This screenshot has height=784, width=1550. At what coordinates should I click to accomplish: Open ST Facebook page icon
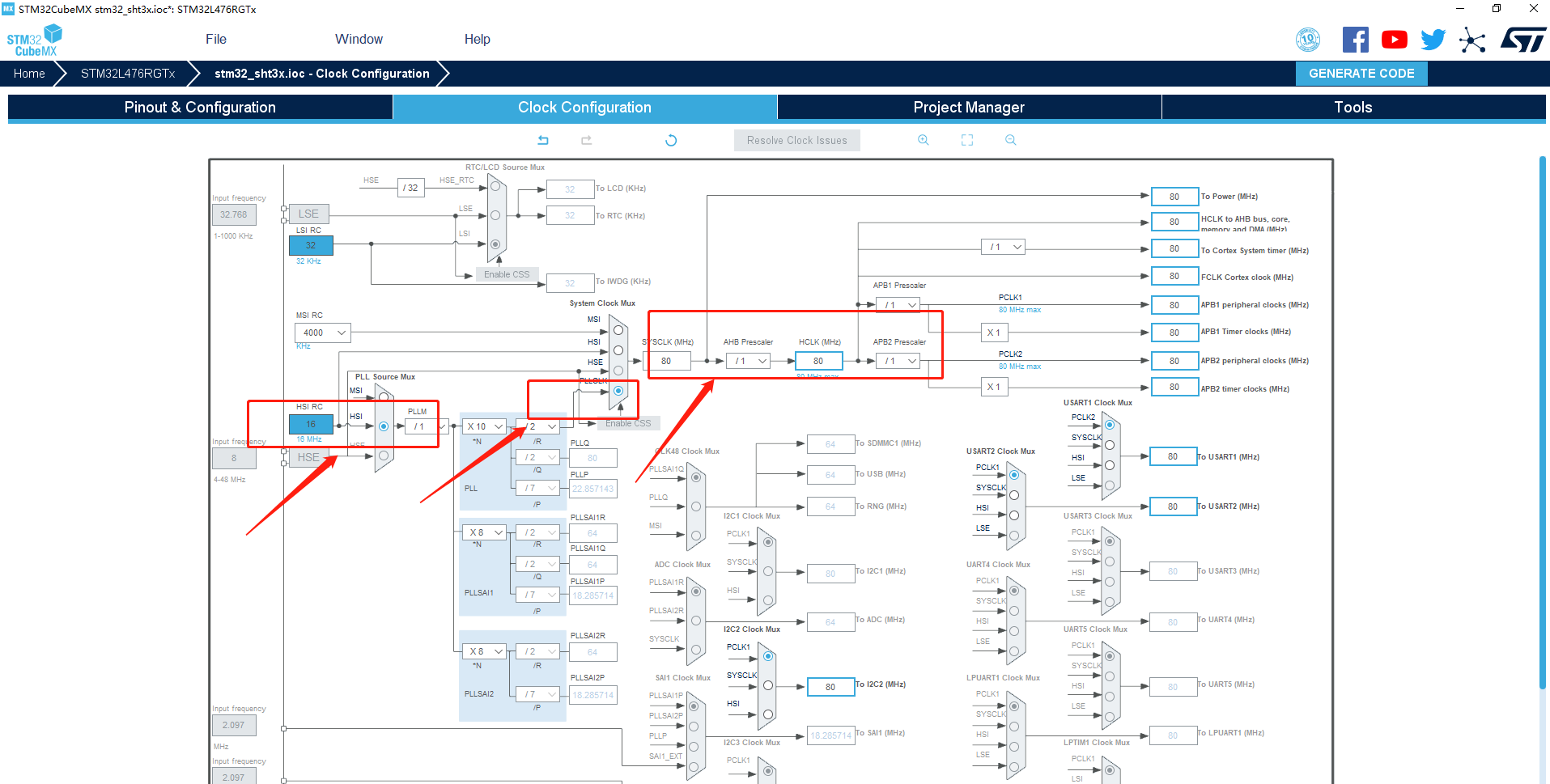coord(1356,40)
